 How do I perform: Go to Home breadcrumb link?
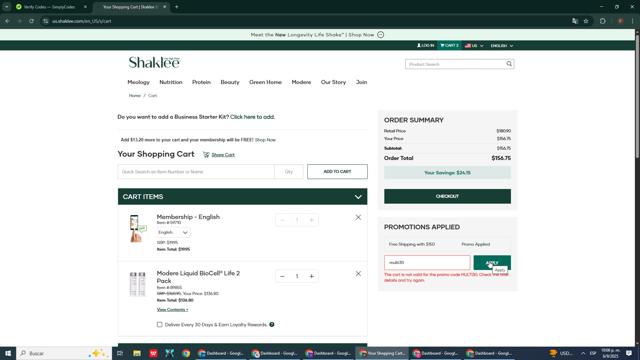pyautogui.click(x=135, y=96)
